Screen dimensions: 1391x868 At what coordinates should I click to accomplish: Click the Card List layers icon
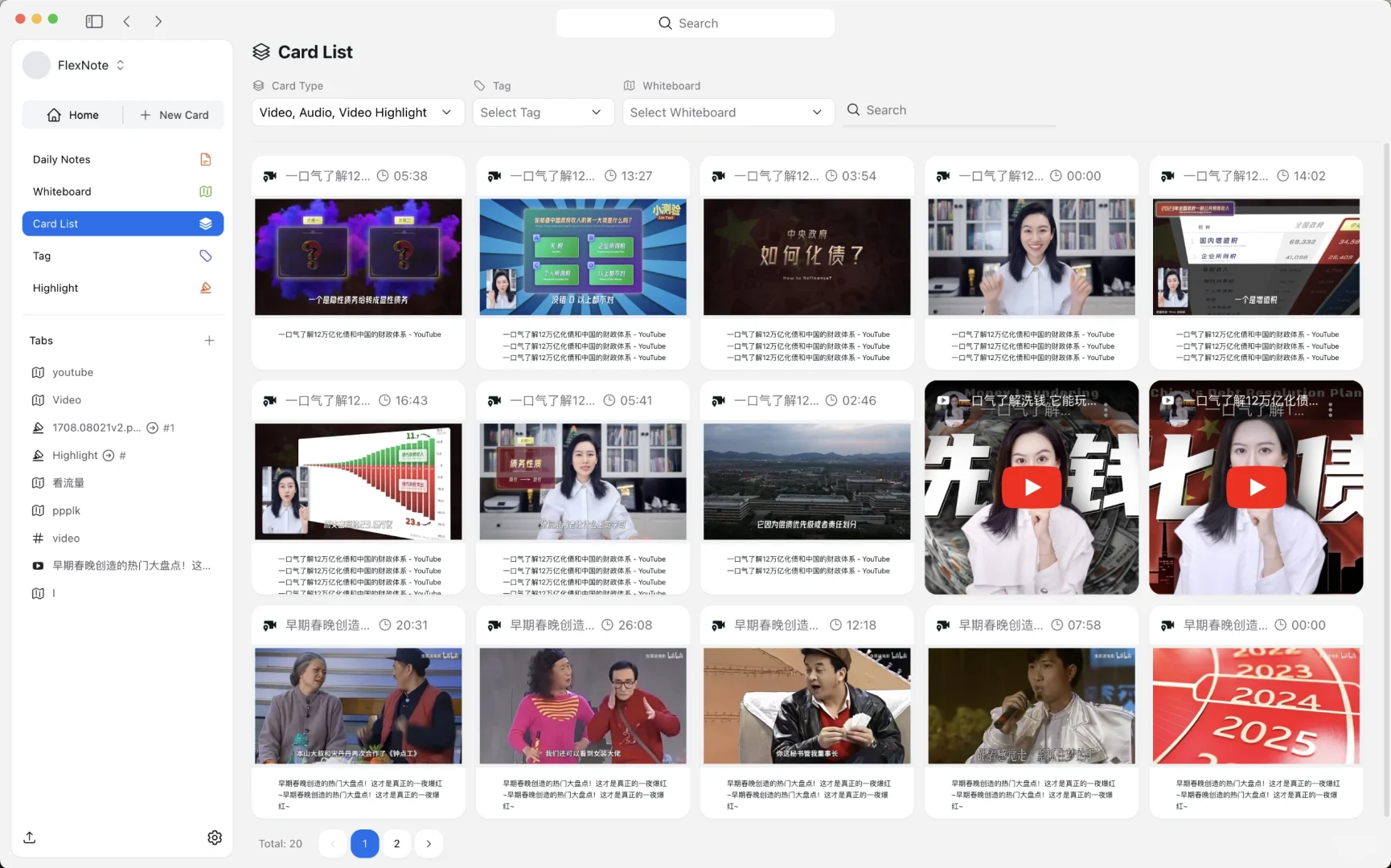(x=206, y=223)
